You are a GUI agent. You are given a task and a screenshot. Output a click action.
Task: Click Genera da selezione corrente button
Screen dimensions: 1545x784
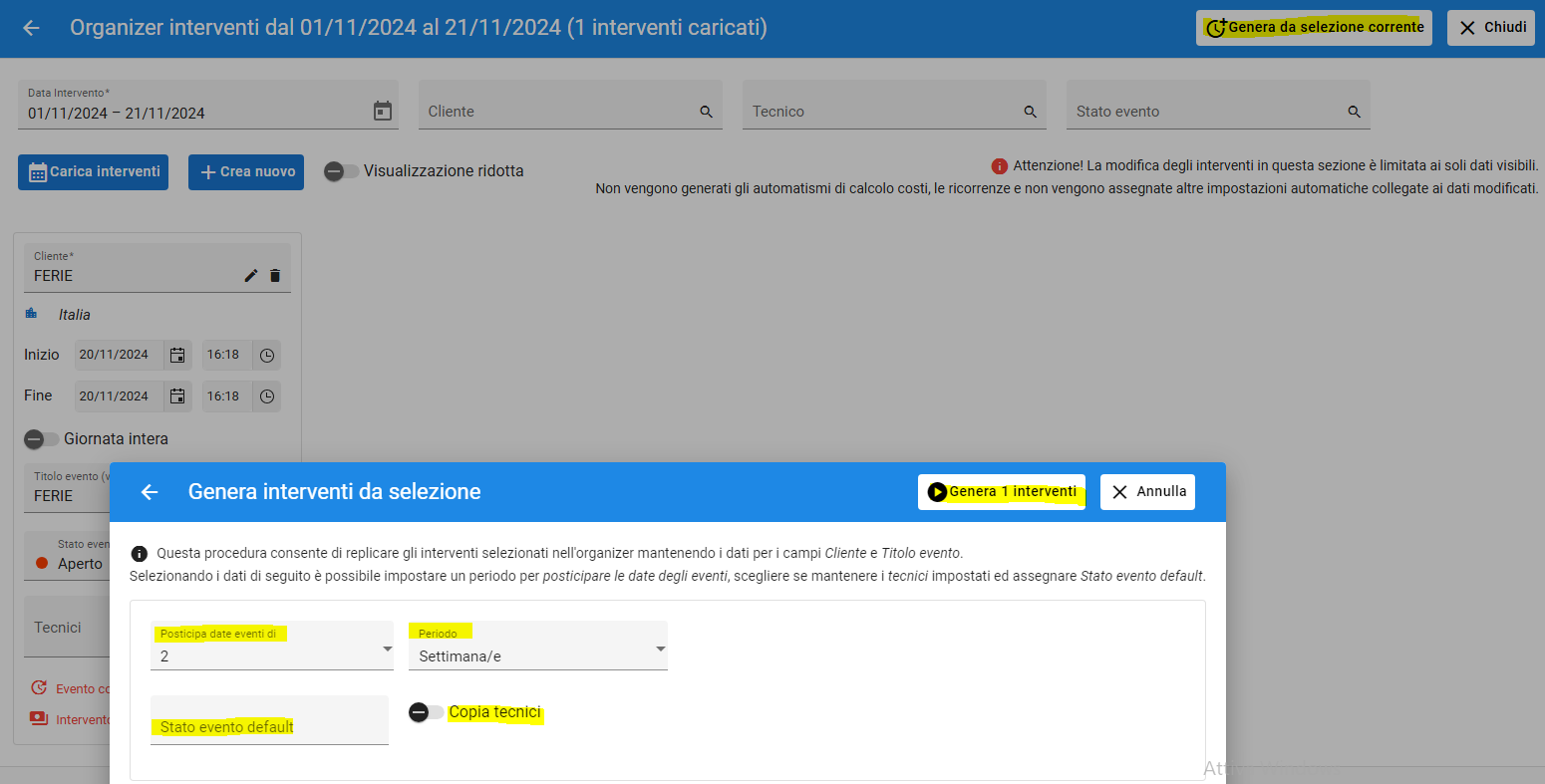pyautogui.click(x=1314, y=28)
